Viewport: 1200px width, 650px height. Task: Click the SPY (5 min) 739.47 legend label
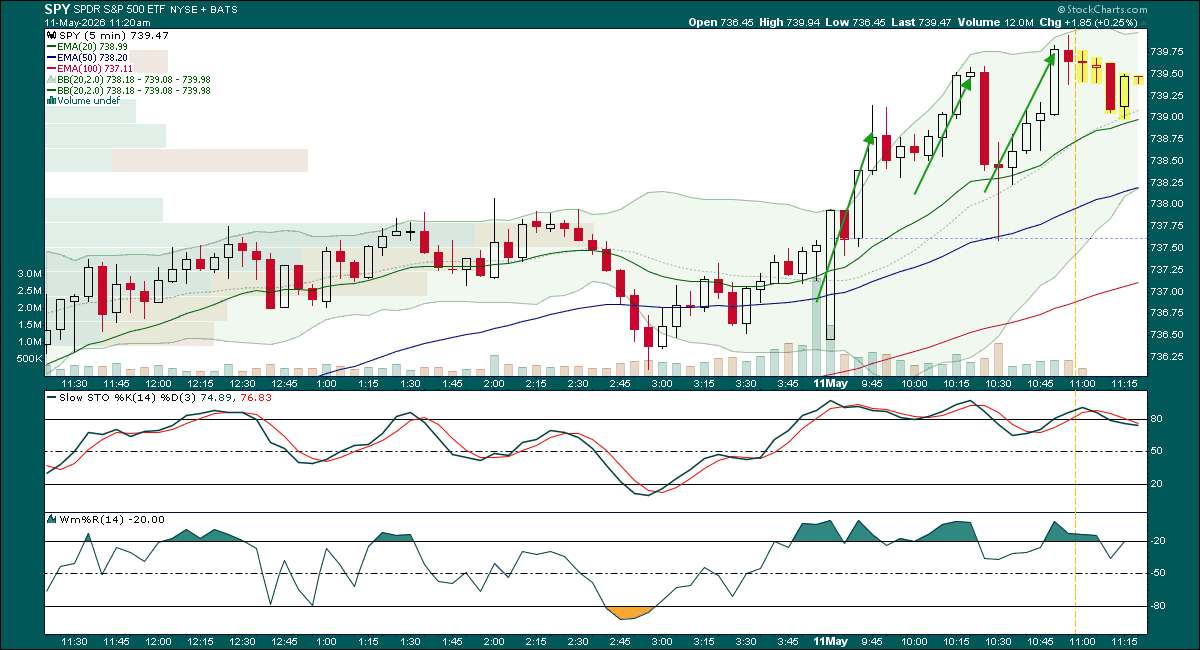113,35
